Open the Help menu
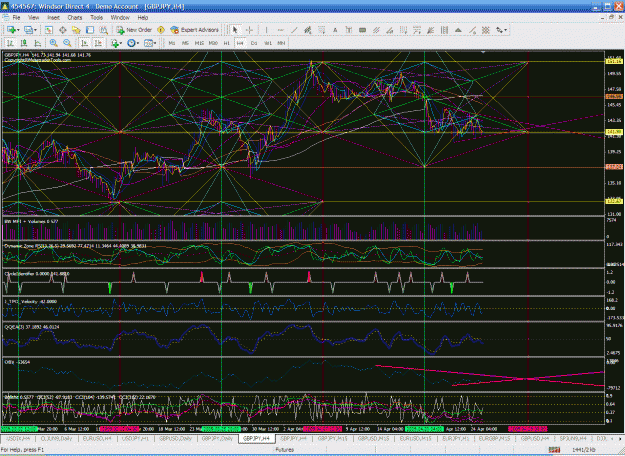 [x=143, y=18]
